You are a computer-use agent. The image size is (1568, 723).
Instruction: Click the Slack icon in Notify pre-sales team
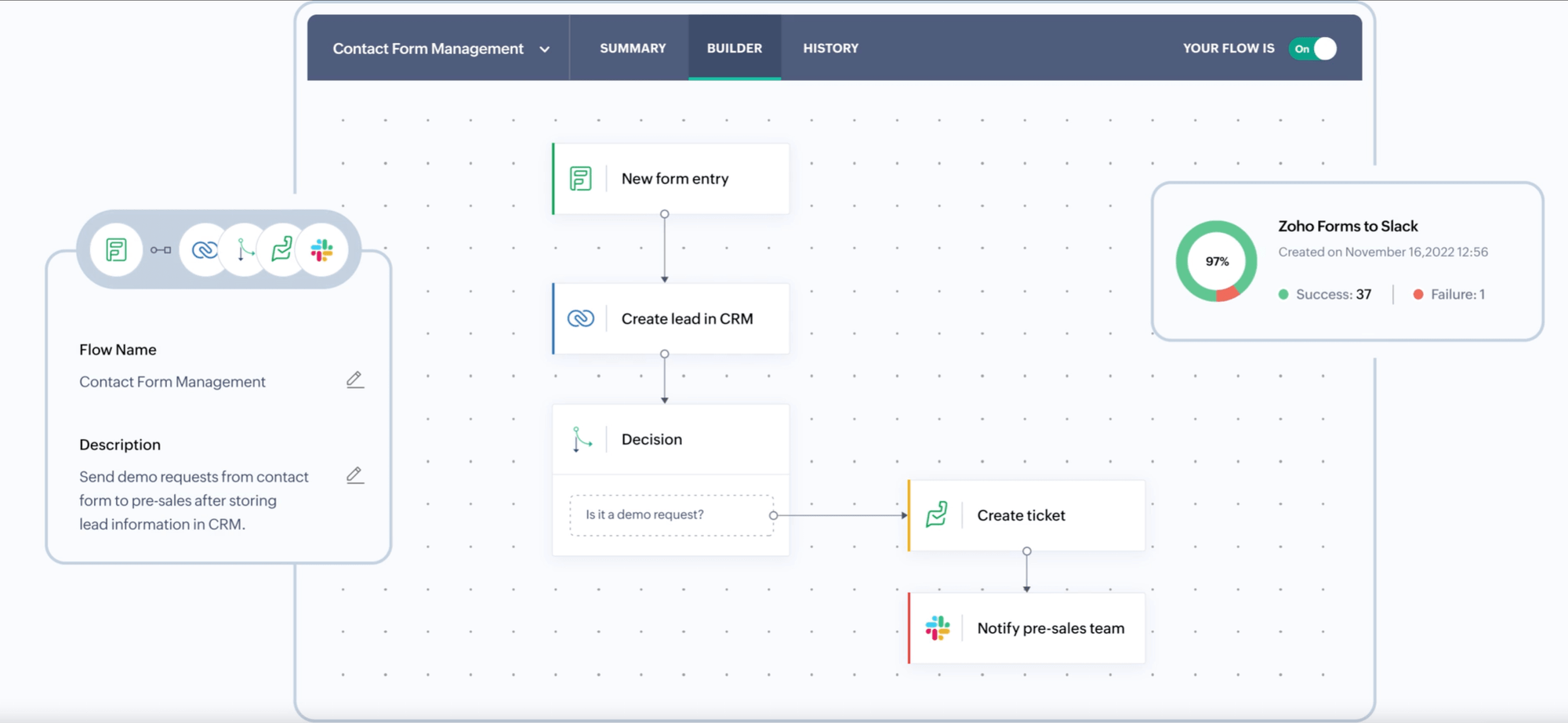point(937,628)
